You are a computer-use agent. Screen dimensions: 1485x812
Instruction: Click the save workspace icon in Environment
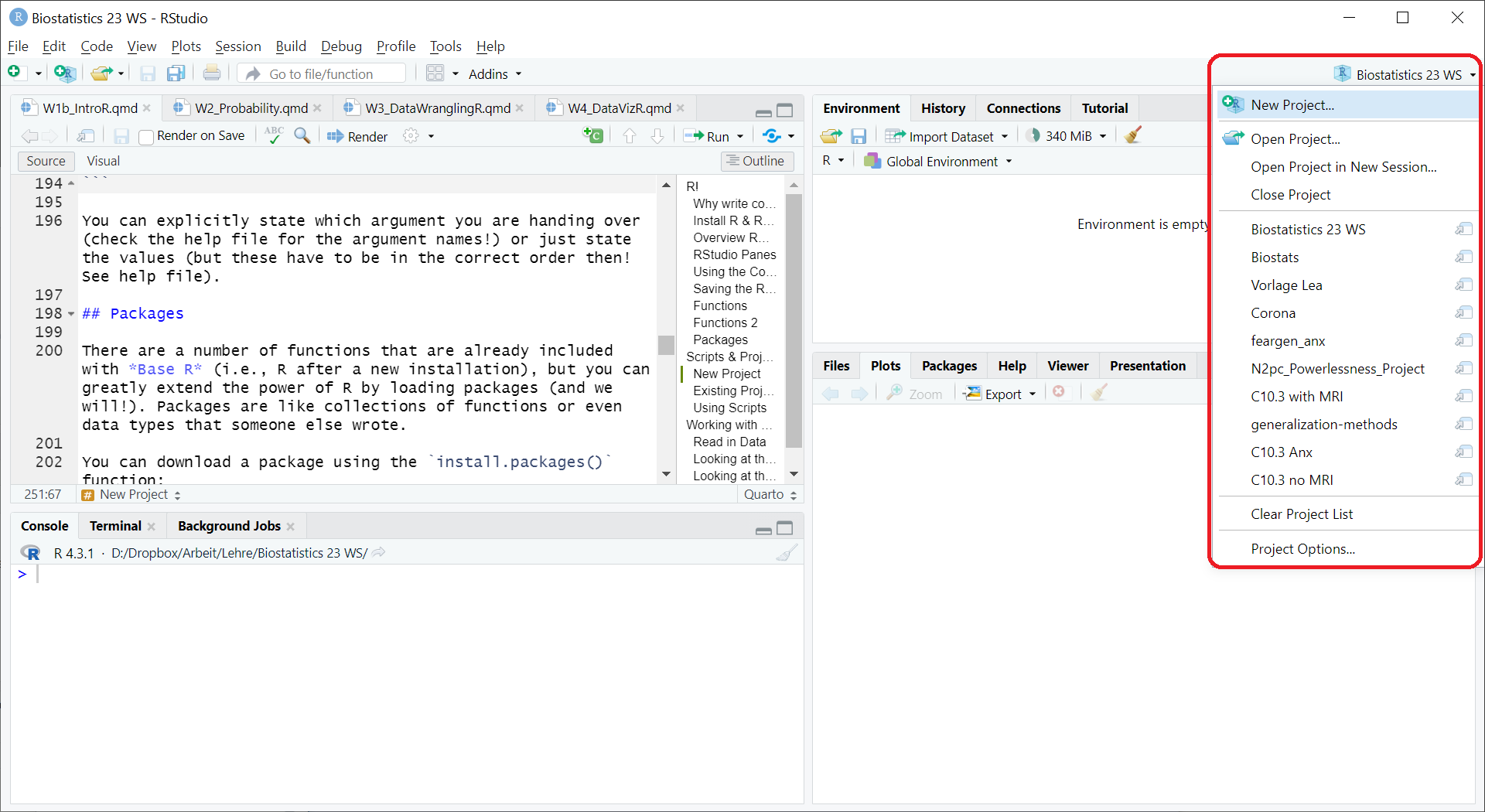pyautogui.click(x=859, y=137)
